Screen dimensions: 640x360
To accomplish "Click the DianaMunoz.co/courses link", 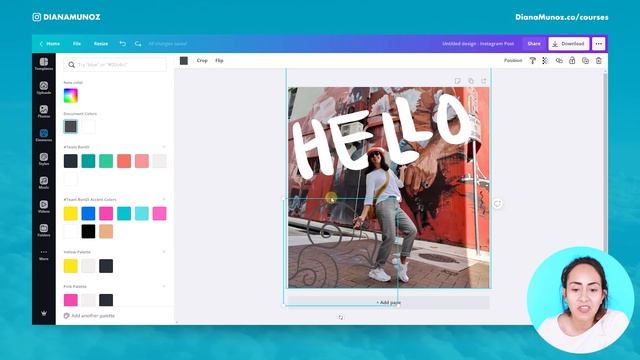I will point(562,17).
